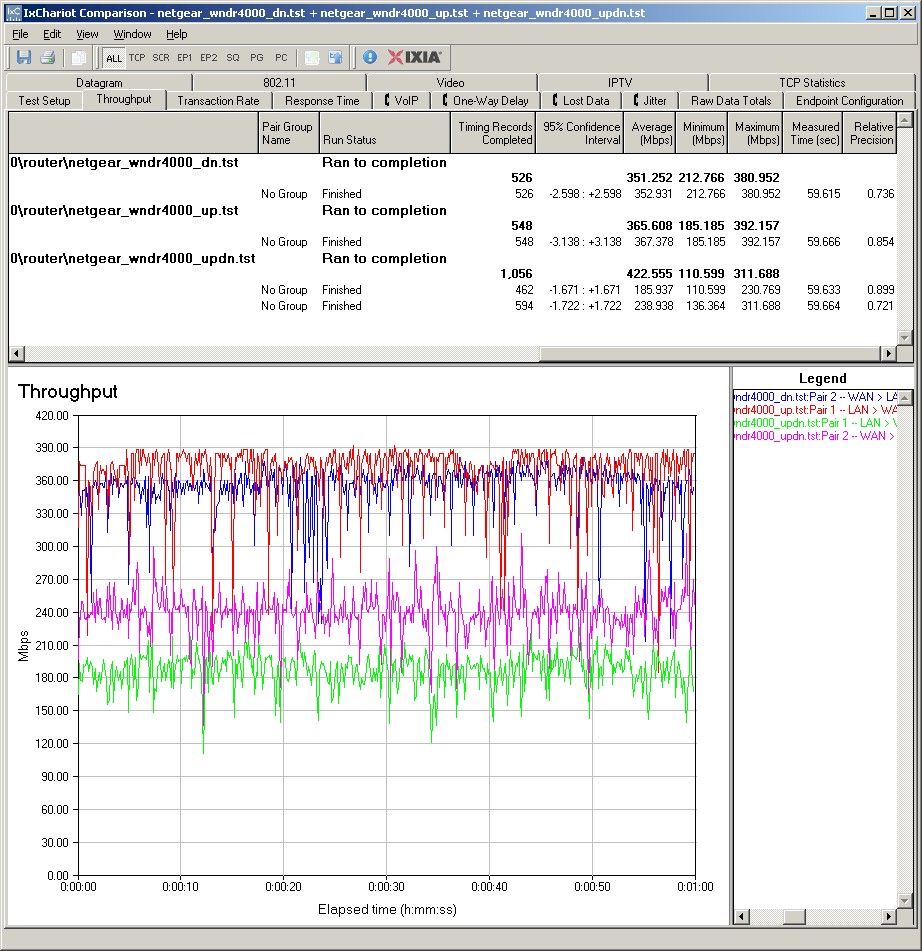Viewport: 922px width, 951px height.
Task: Switch to the Response Time tab
Action: [322, 101]
